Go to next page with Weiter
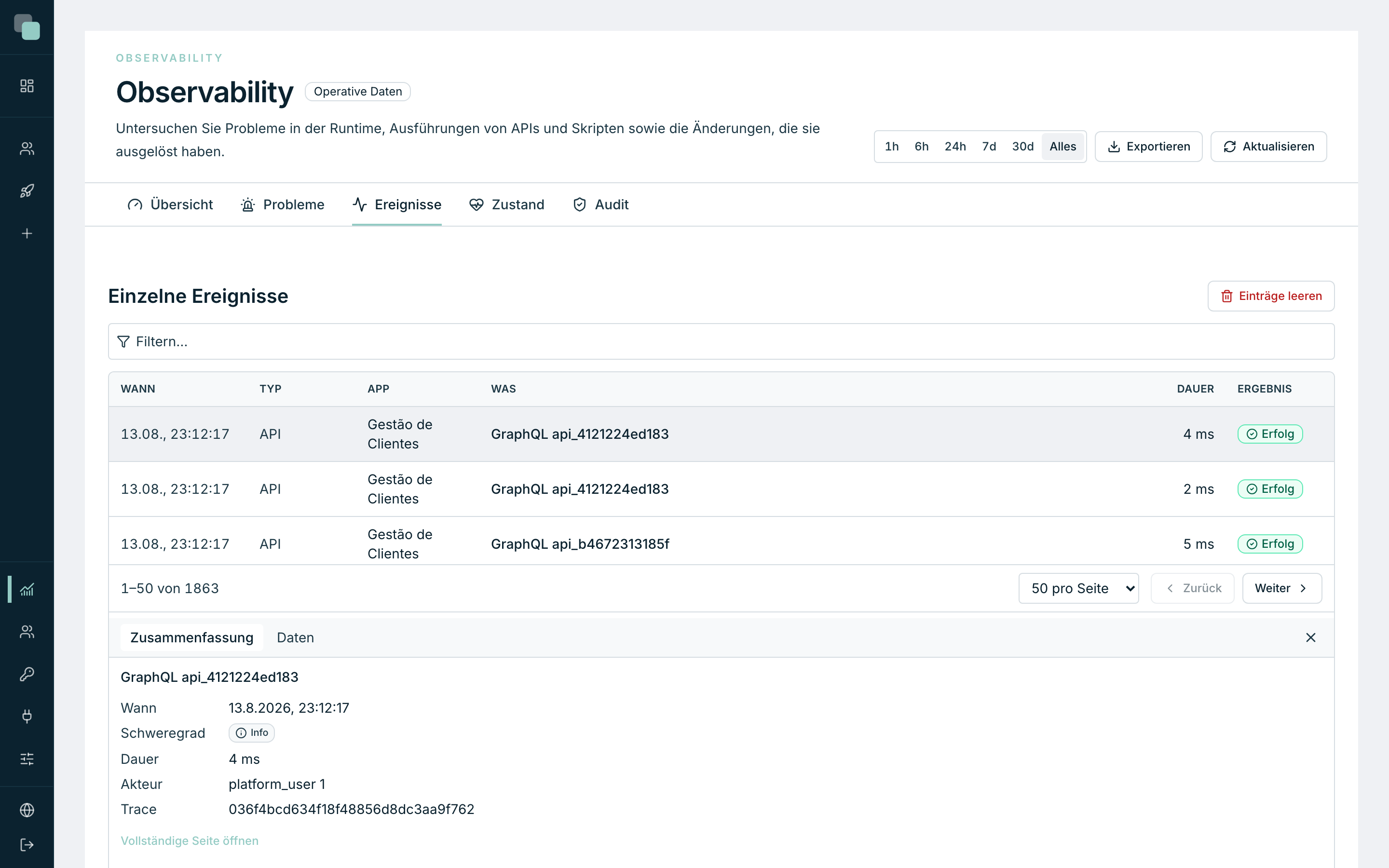 tap(1281, 588)
